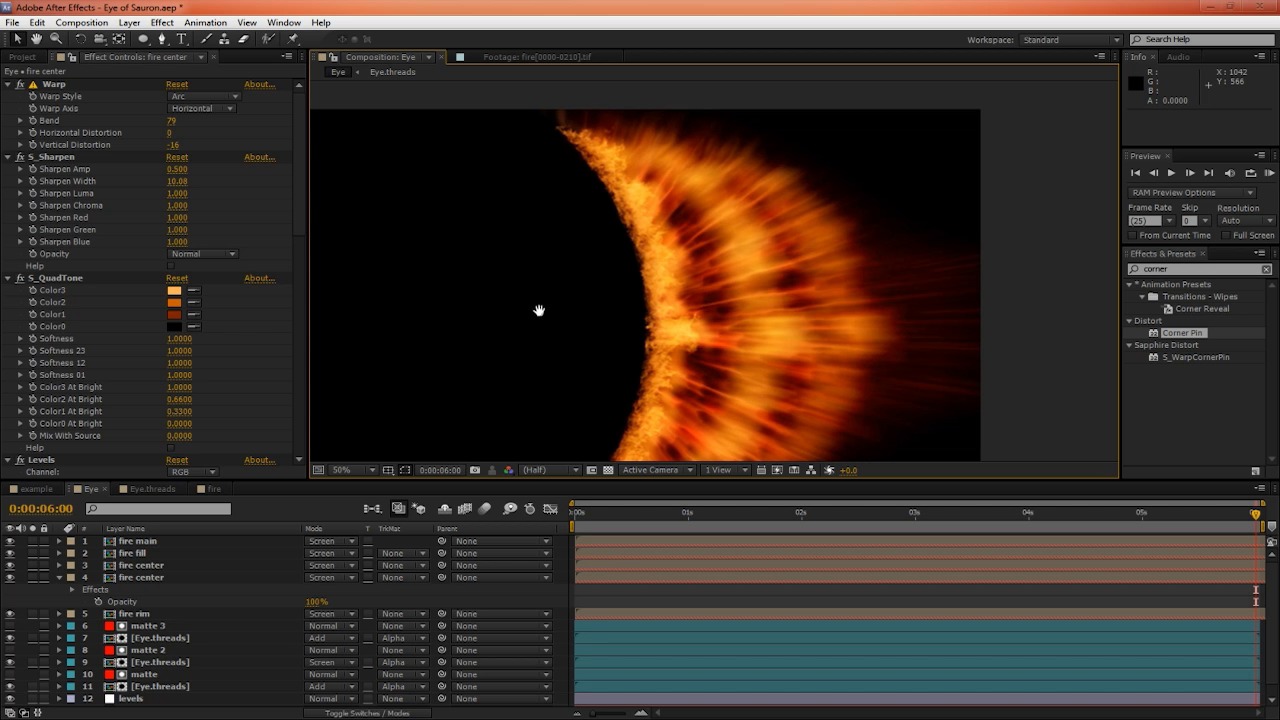Image resolution: width=1280 pixels, height=720 pixels.
Task: Toggle Draft 3D in timeline
Action: point(419,509)
